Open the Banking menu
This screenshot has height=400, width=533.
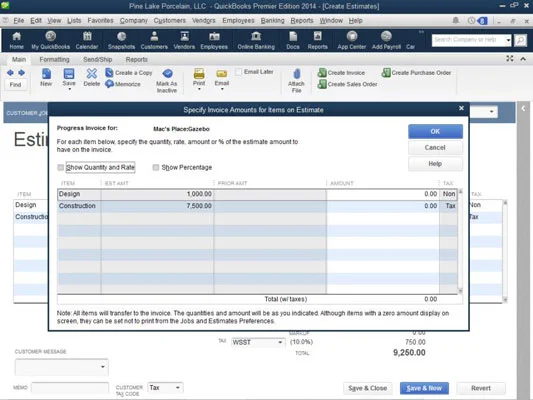[x=273, y=20]
